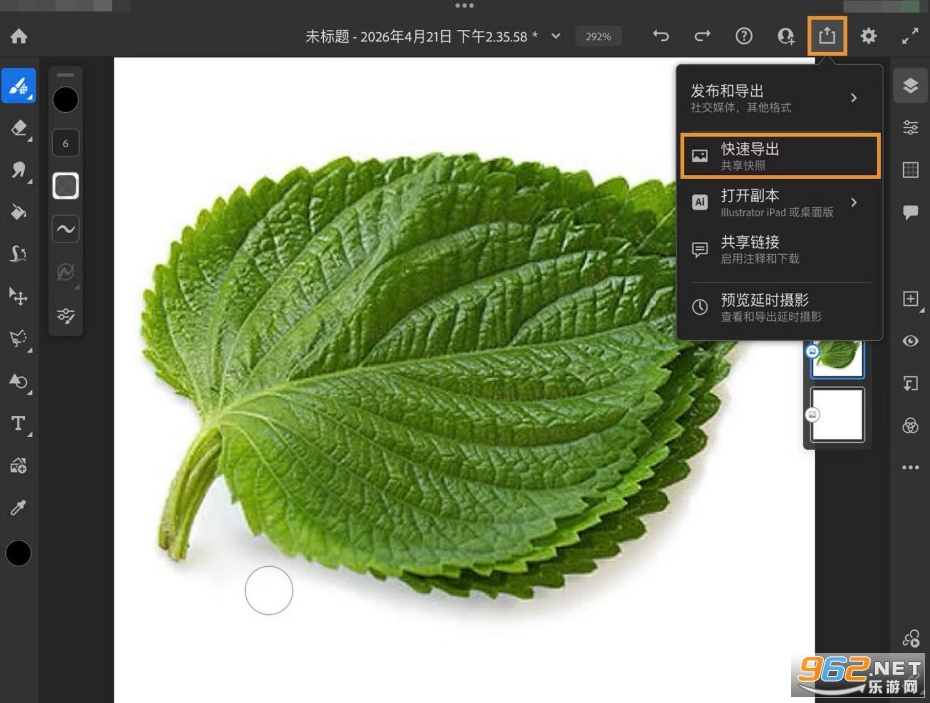Open the main color chip at toolbar bottom
930x703 pixels.
coord(18,553)
